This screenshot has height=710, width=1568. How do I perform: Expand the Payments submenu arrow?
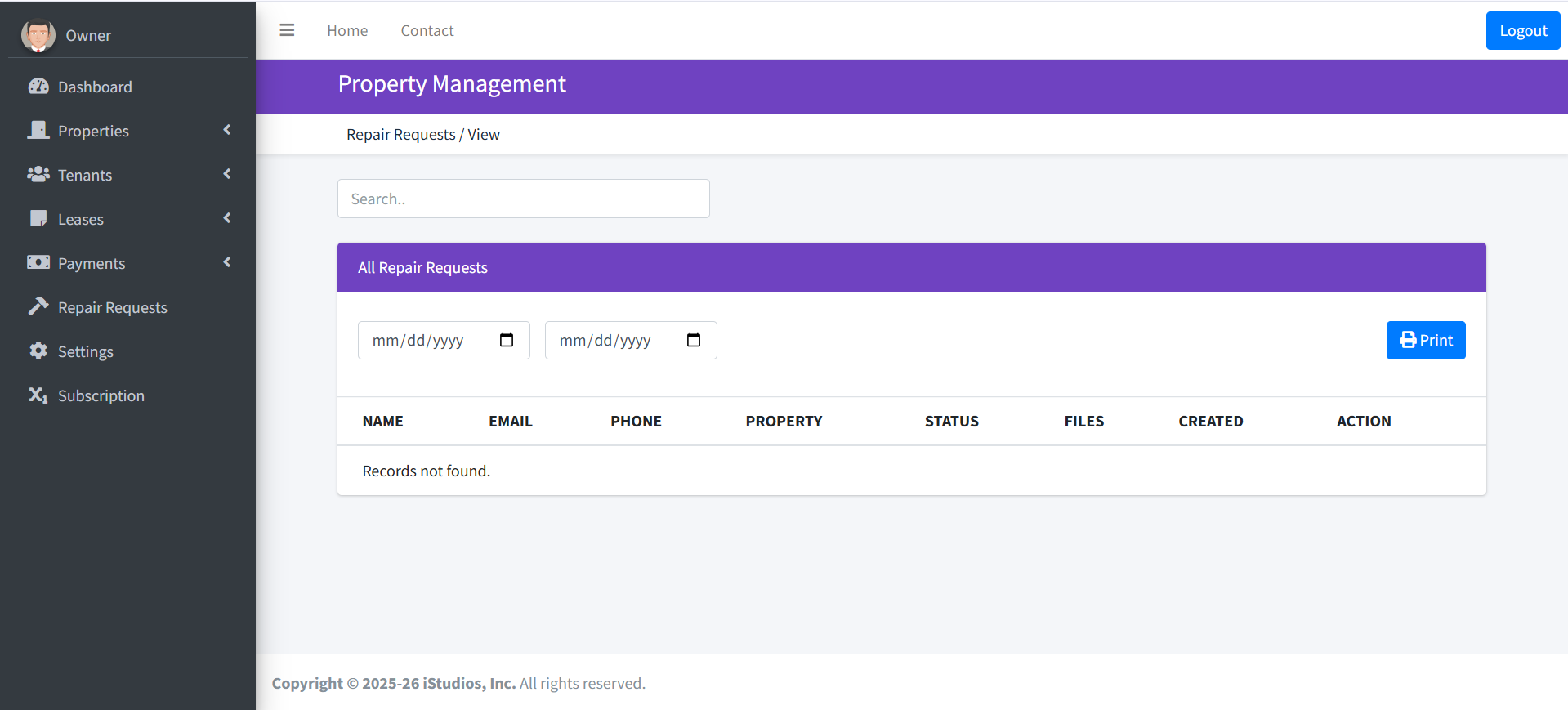[227, 262]
